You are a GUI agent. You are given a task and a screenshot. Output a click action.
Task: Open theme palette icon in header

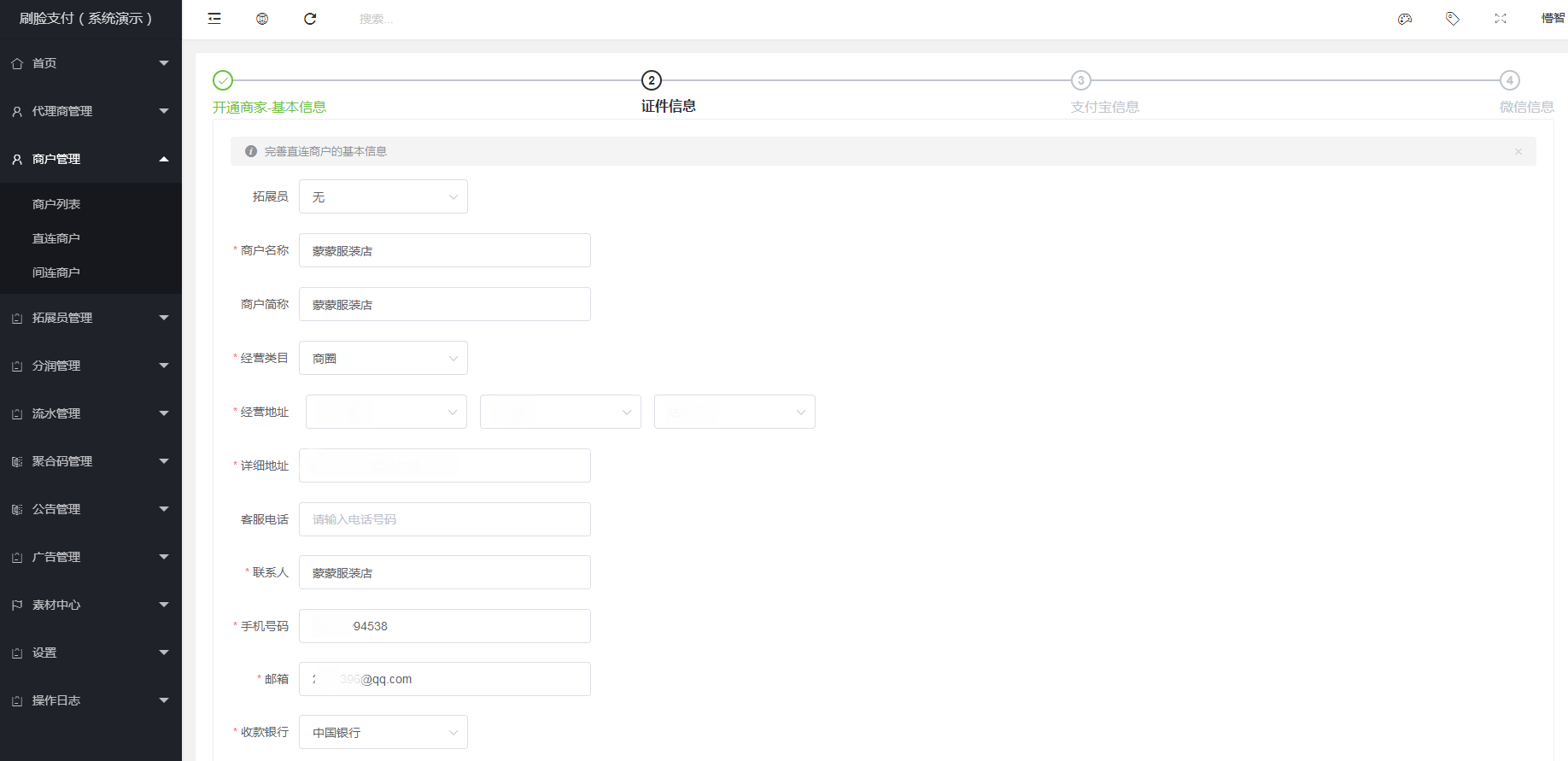[x=1405, y=19]
